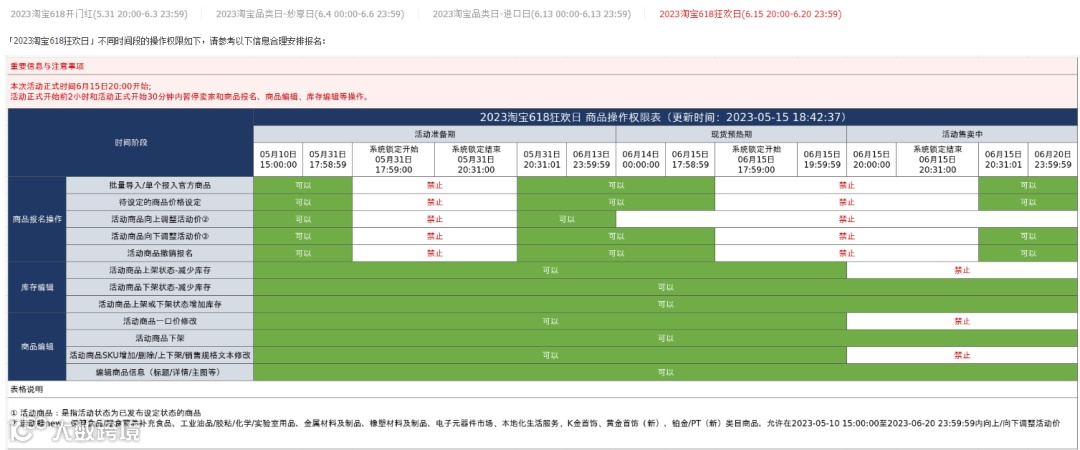Click 系统锁定开始 05月31日 17:59:00 cell
The image size is (1080, 450).
(x=393, y=159)
